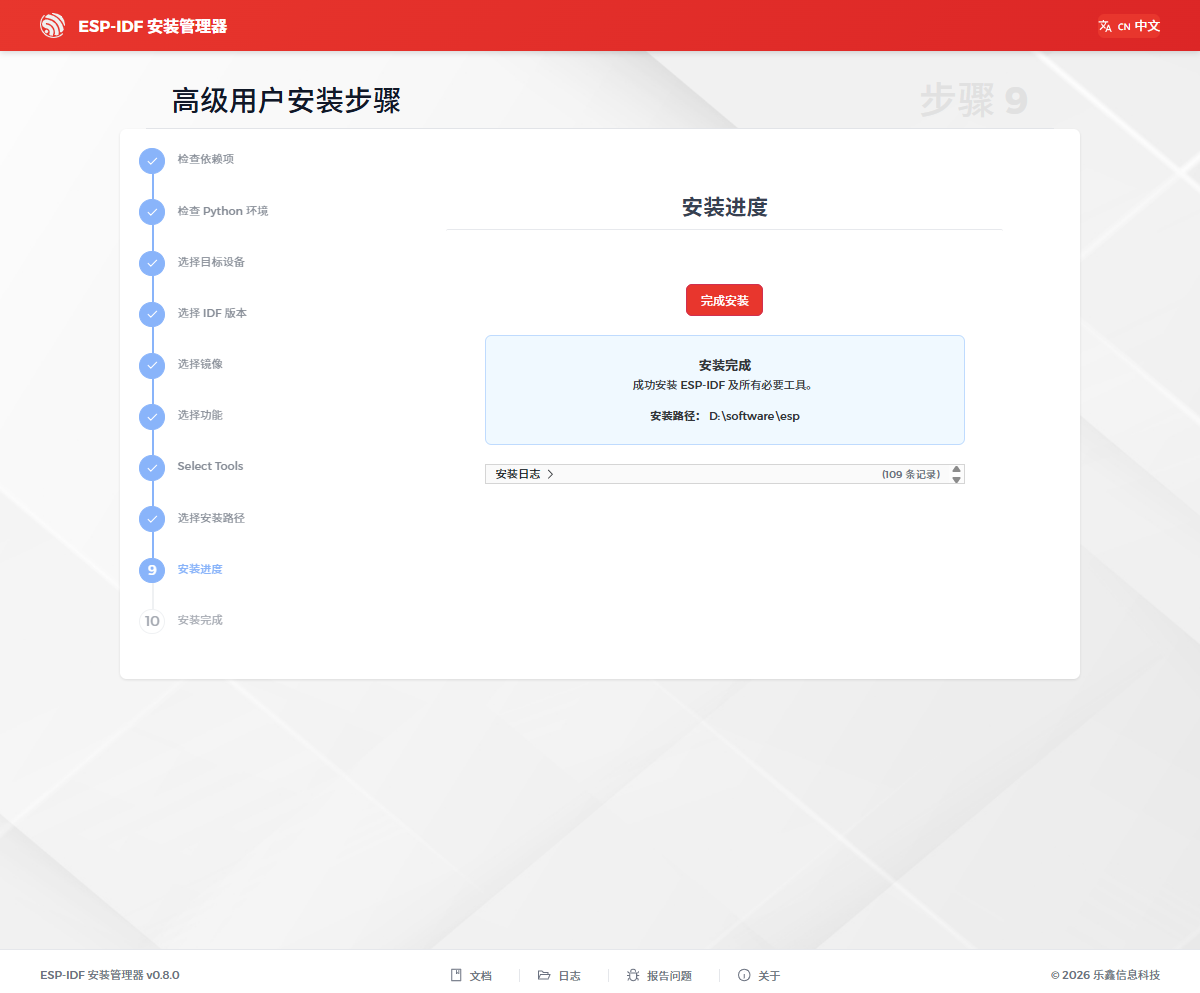Click the step 9 circle icon
The width and height of the screenshot is (1200, 993).
(x=152, y=570)
